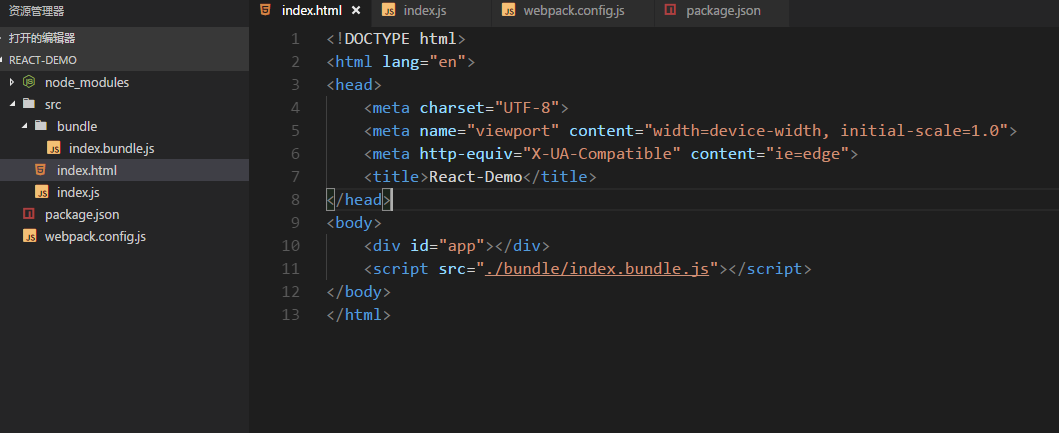Image resolution: width=1059 pixels, height=433 pixels.
Task: Open index.bundle.js in the file tree
Action: 112,148
